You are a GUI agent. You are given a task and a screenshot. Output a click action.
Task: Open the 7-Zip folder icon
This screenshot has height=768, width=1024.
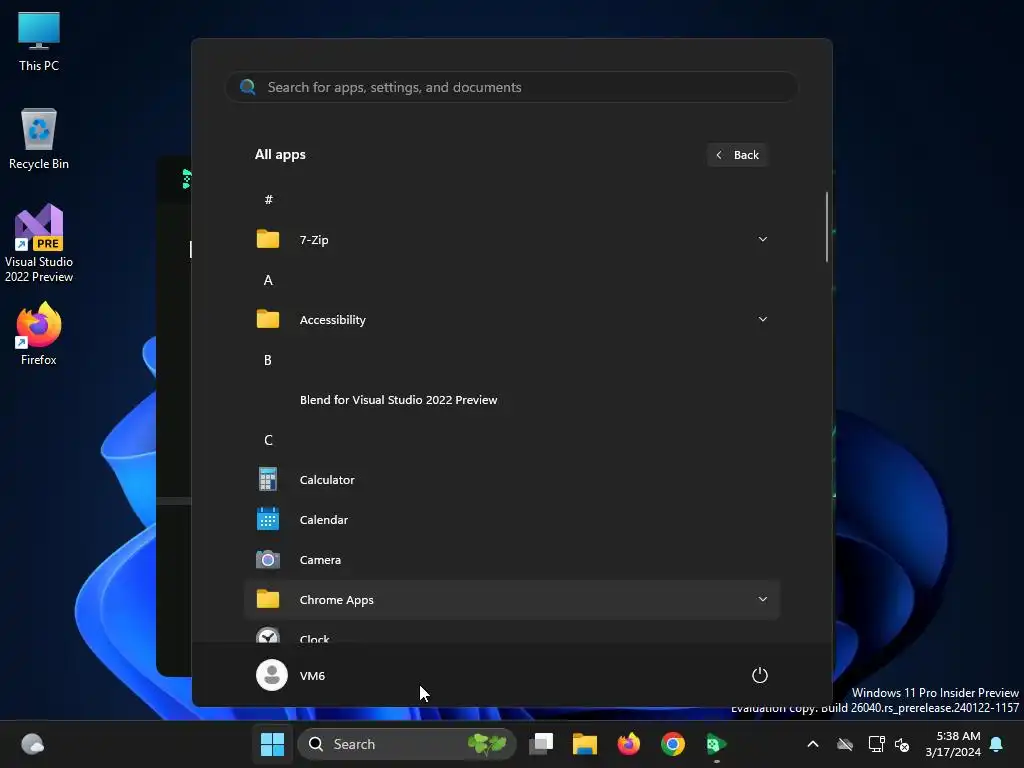(x=268, y=239)
